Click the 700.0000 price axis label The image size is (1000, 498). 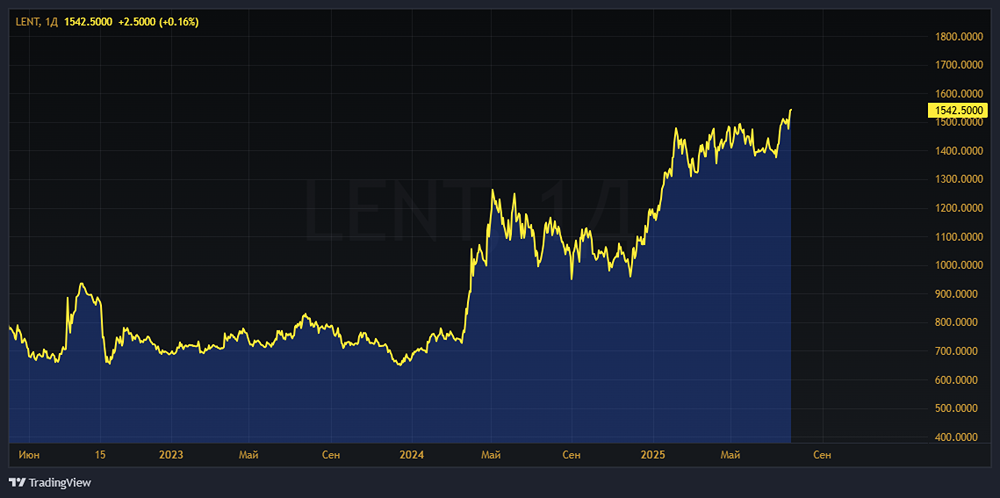(959, 351)
